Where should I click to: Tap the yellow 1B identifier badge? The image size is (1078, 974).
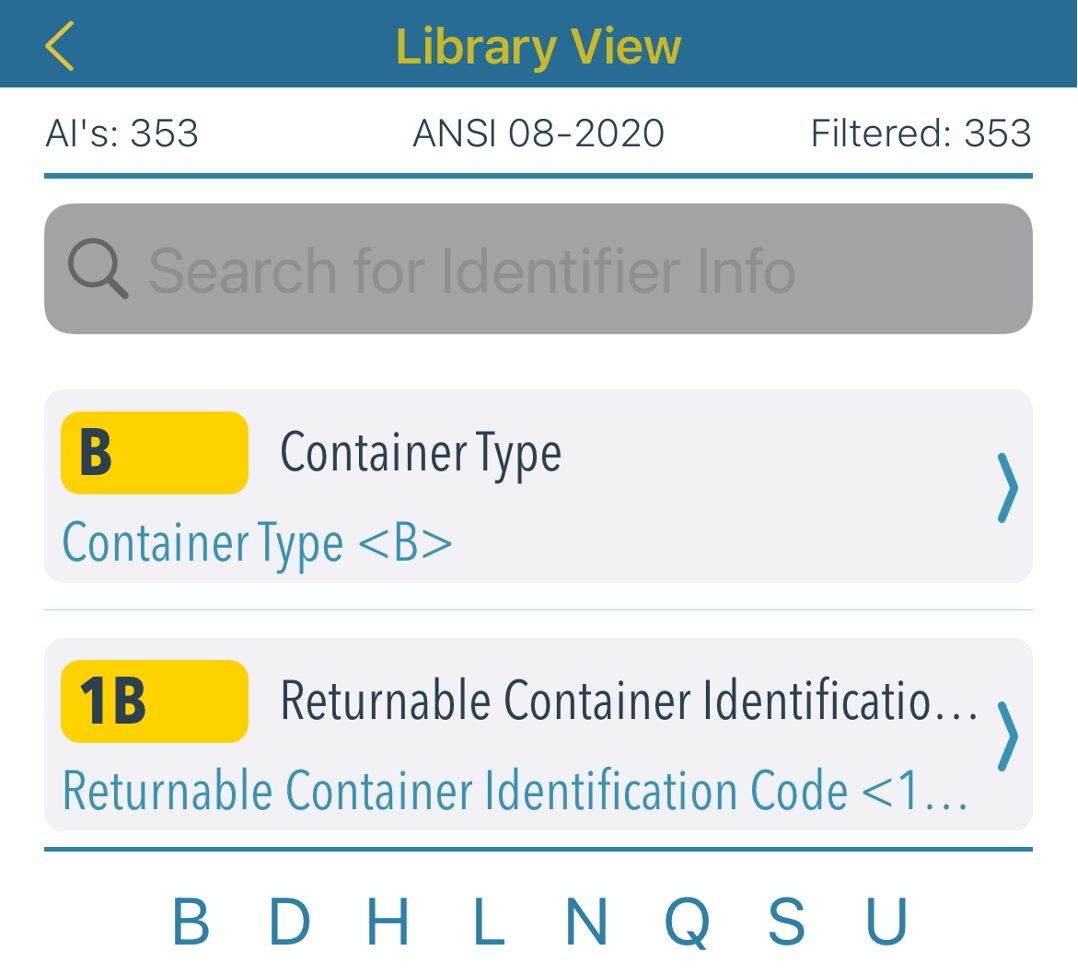pyautogui.click(x=155, y=701)
